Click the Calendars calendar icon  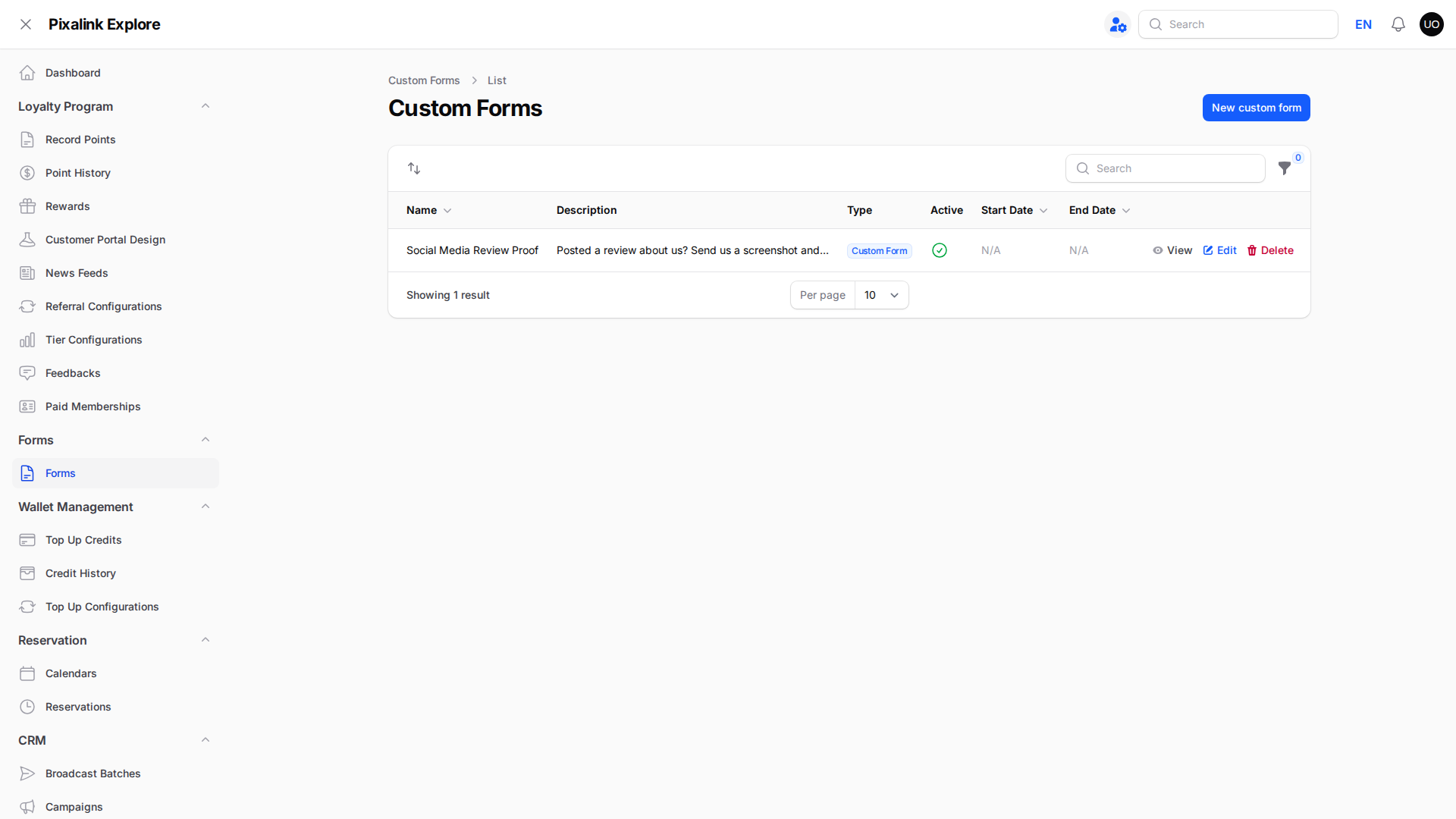[27, 673]
